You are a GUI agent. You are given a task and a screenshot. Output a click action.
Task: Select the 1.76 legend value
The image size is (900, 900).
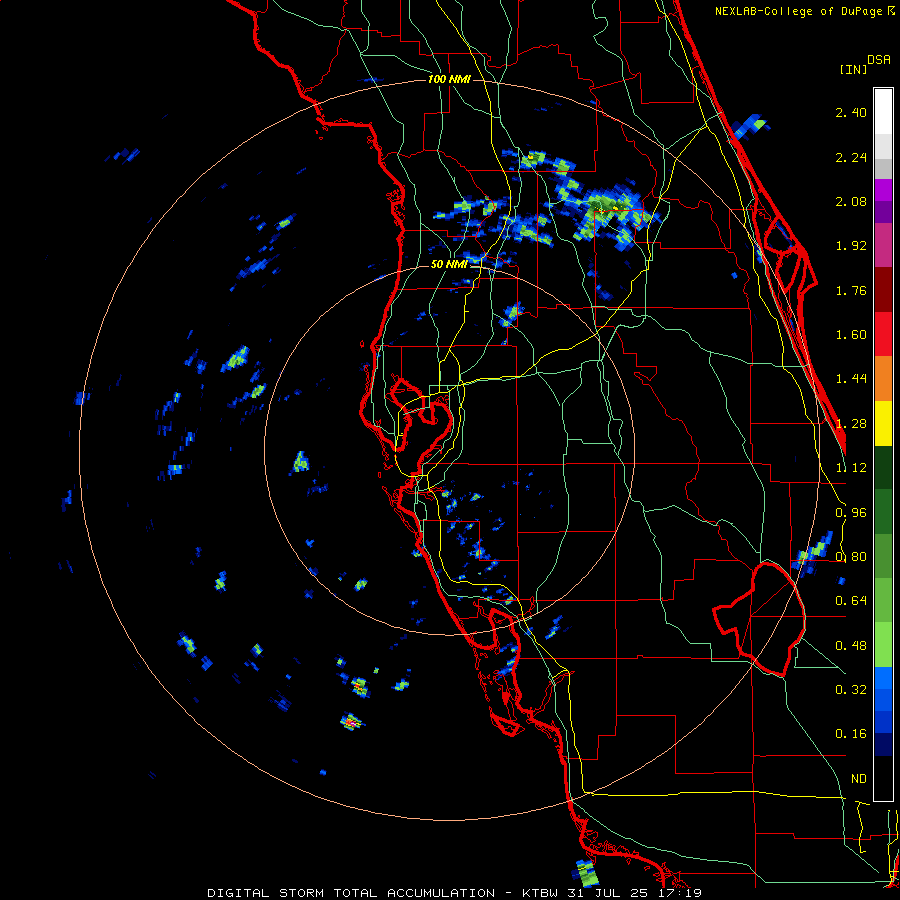point(851,290)
